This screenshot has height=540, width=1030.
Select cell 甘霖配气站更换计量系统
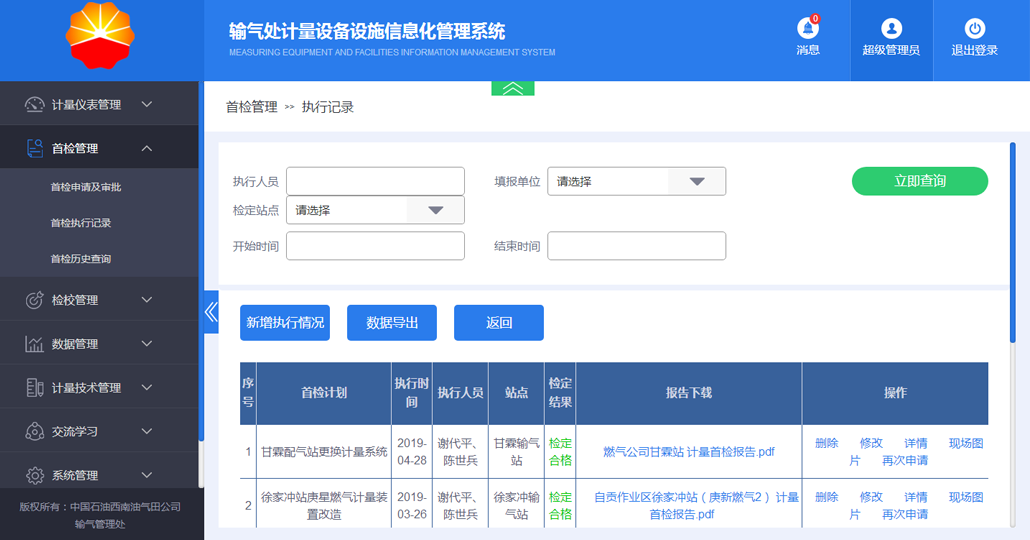324,452
